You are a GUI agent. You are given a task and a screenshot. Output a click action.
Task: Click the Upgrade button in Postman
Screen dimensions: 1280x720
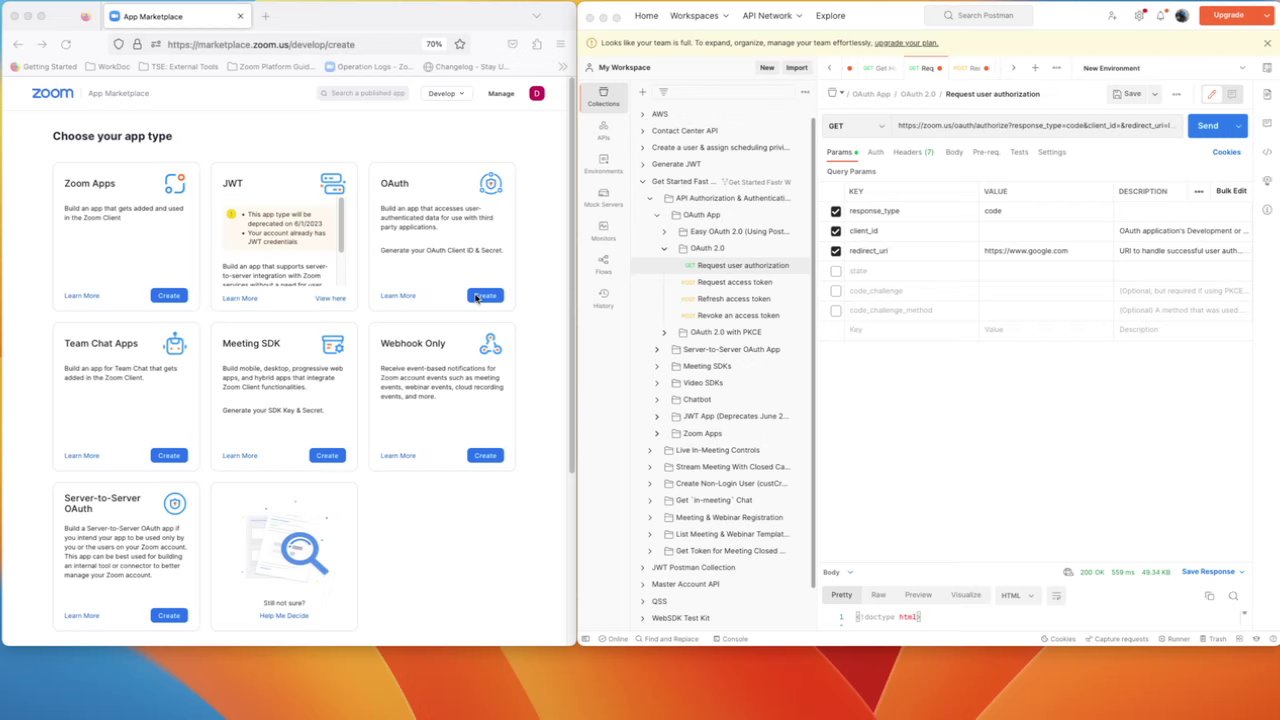pos(1228,15)
